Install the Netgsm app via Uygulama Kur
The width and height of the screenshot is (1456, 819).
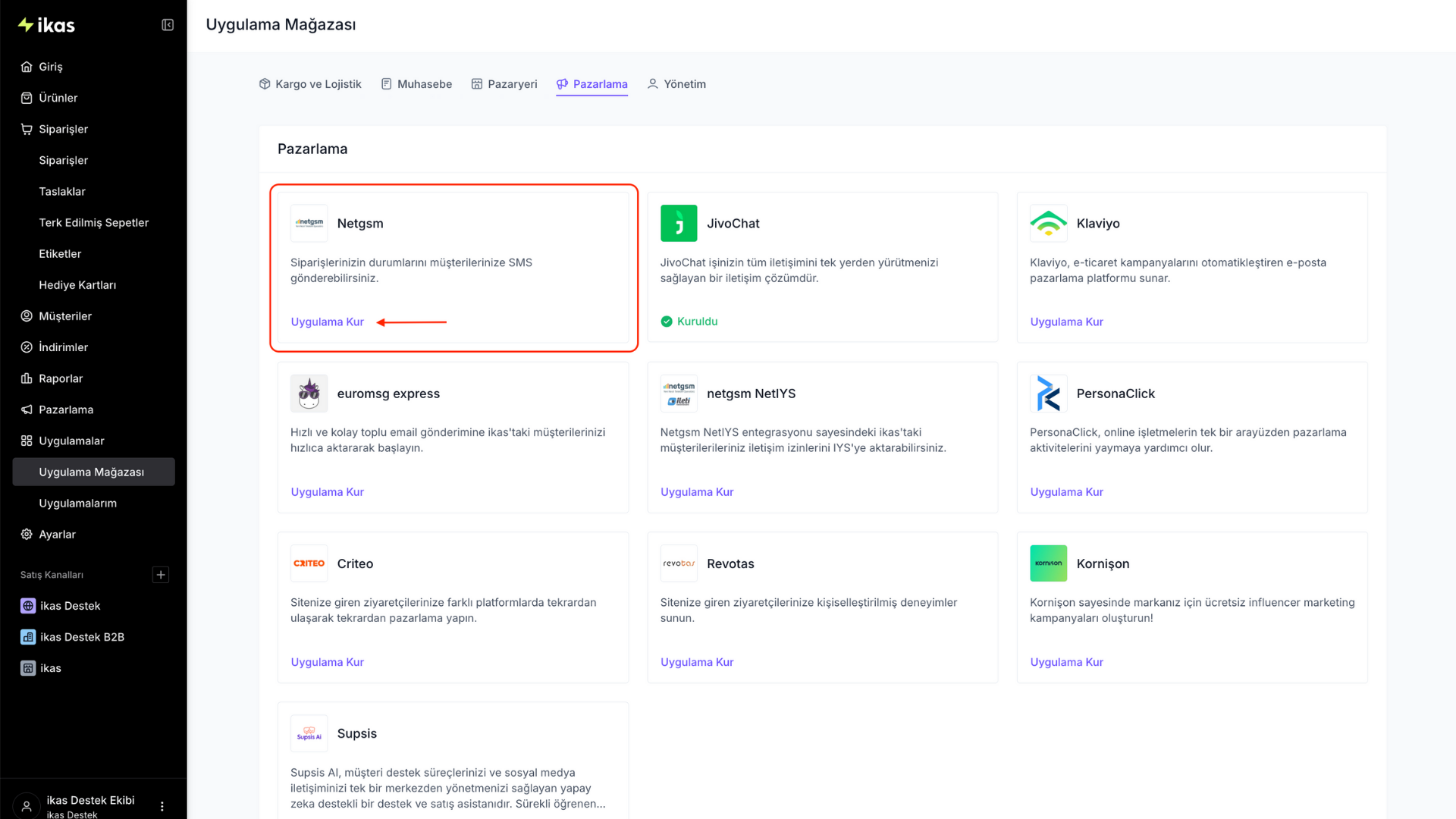327,322
